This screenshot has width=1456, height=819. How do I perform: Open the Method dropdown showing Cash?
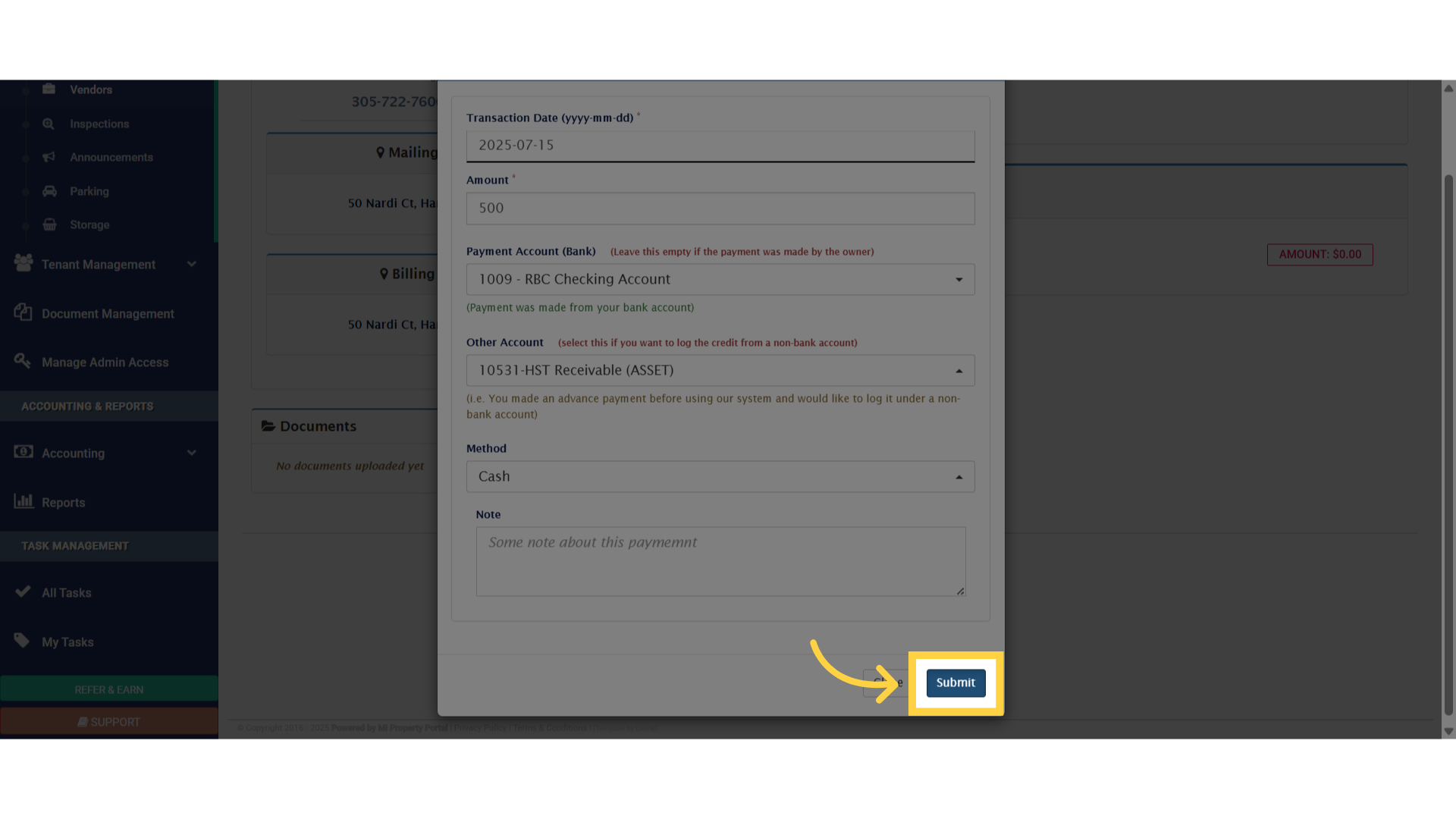click(720, 477)
